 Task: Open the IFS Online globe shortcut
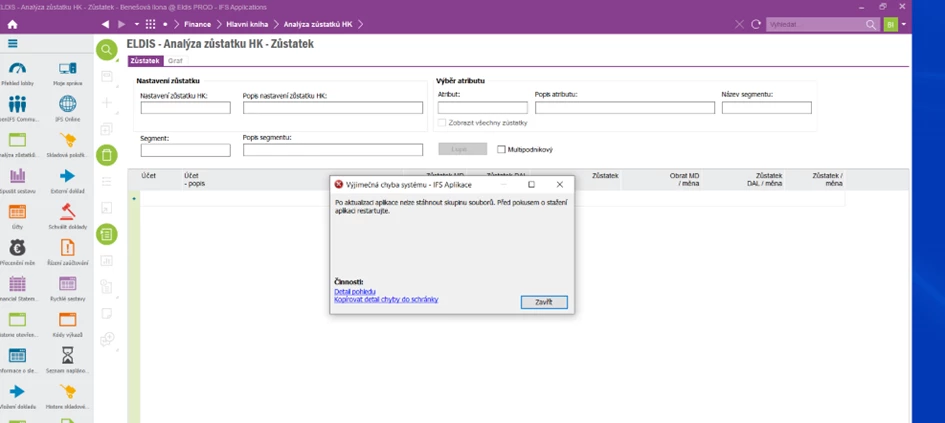(68, 108)
